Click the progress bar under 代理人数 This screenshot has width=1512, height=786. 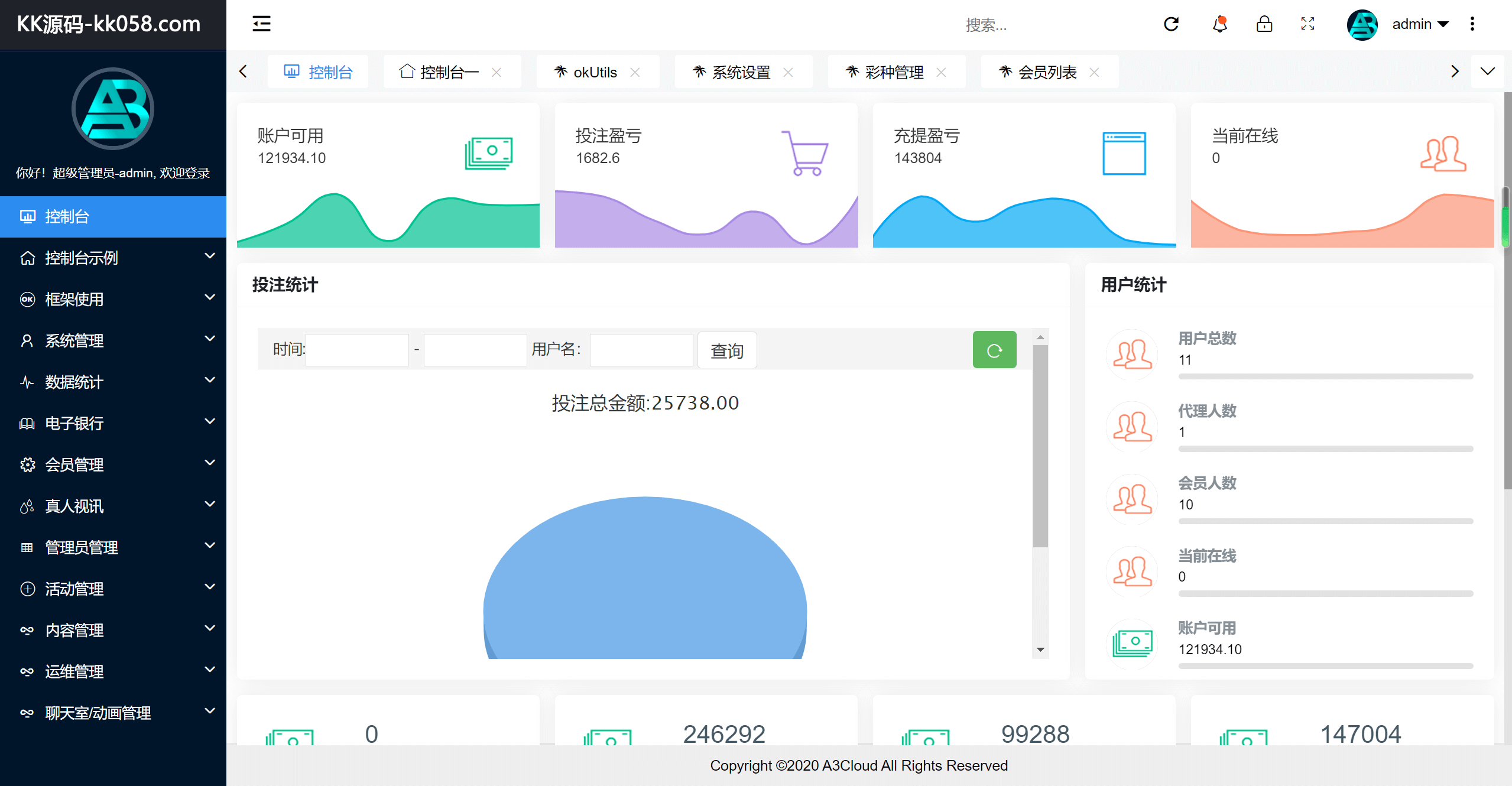click(1325, 449)
